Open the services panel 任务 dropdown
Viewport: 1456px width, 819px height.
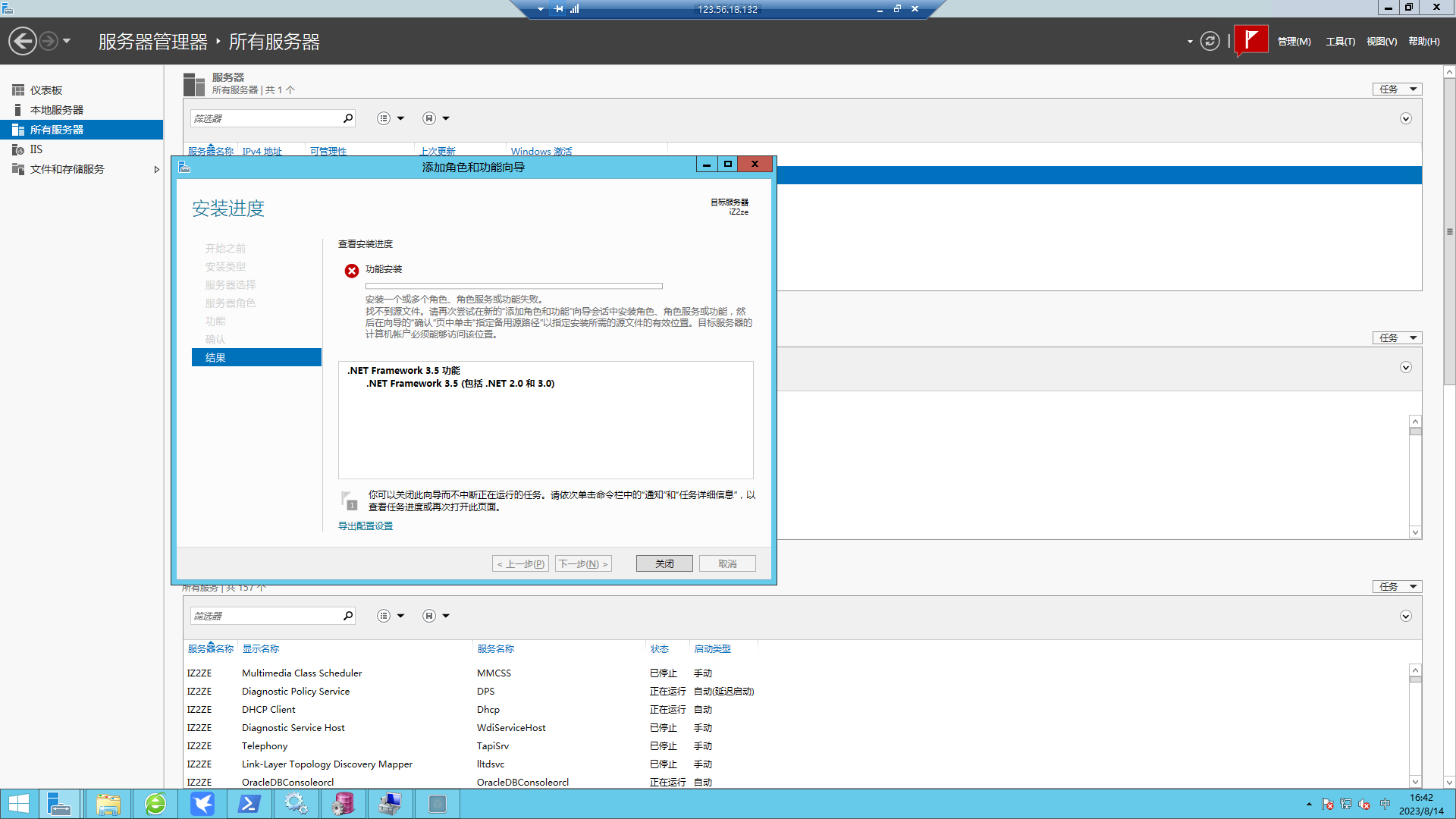coord(1397,587)
